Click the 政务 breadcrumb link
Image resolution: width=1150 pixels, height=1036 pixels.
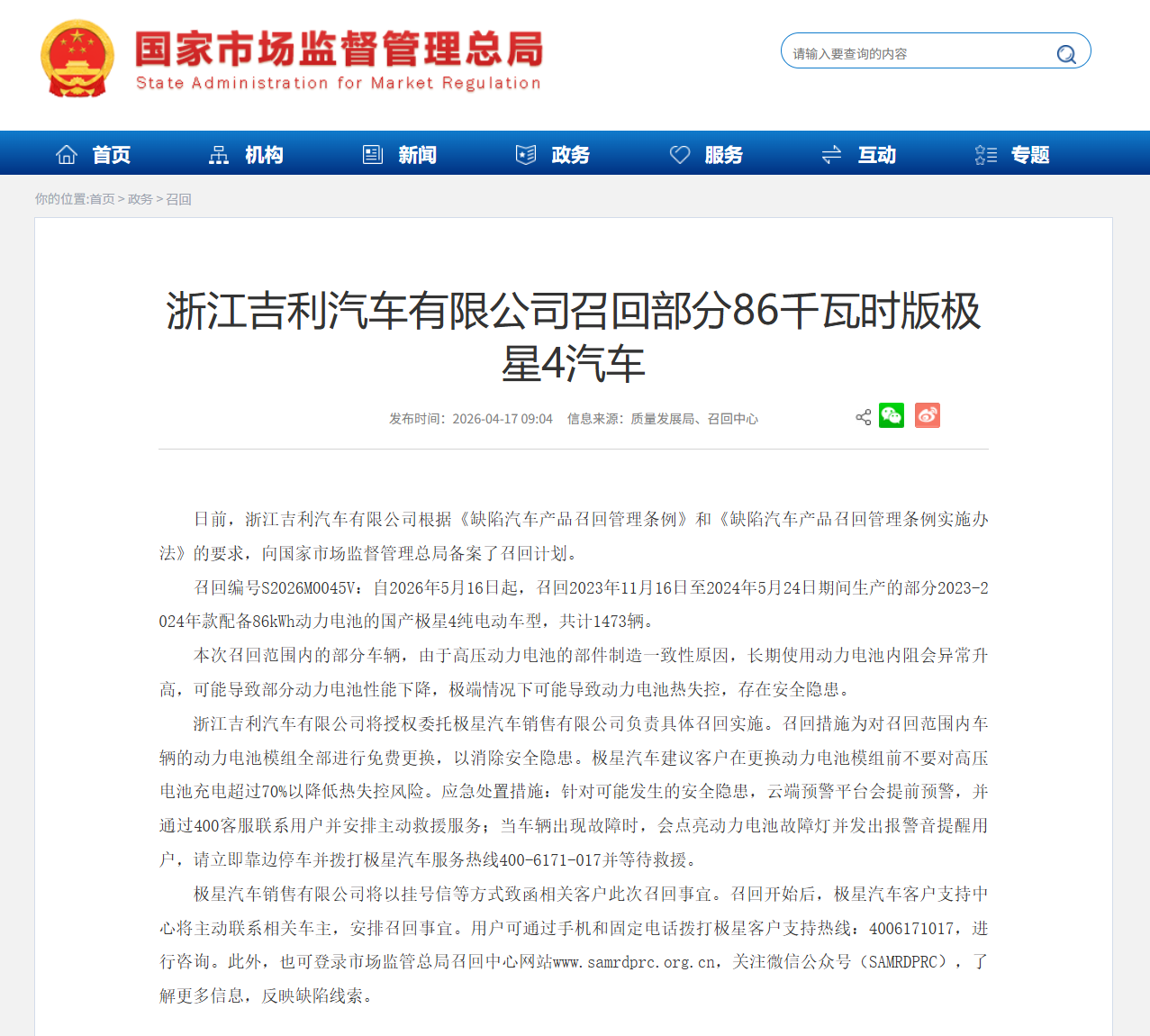(x=140, y=199)
